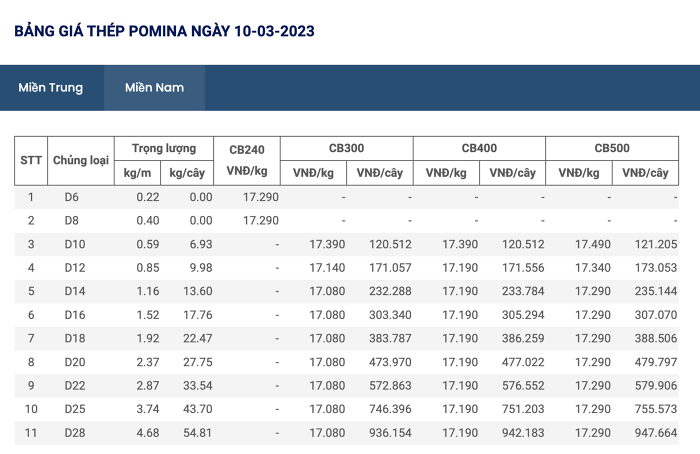
Task: Click the 17.340 CB500 price for D12
Action: [x=593, y=268]
